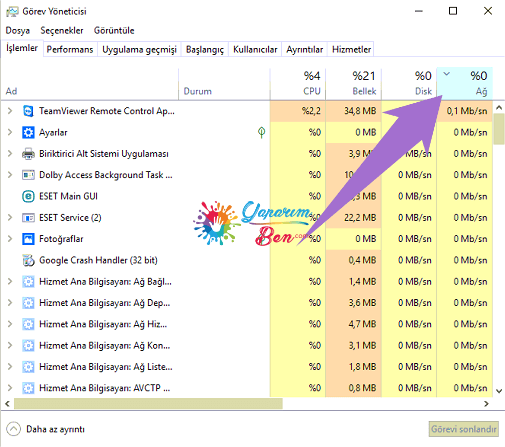
Task: Open the Seçenekler menu
Action: 62,31
